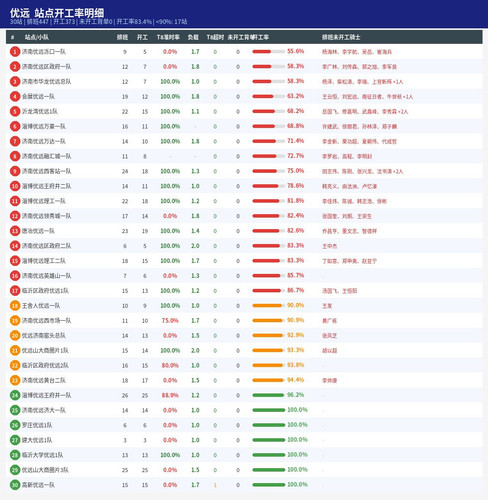Click the 68.8% start rate value
The width and height of the screenshot is (488, 500).
click(296, 126)
